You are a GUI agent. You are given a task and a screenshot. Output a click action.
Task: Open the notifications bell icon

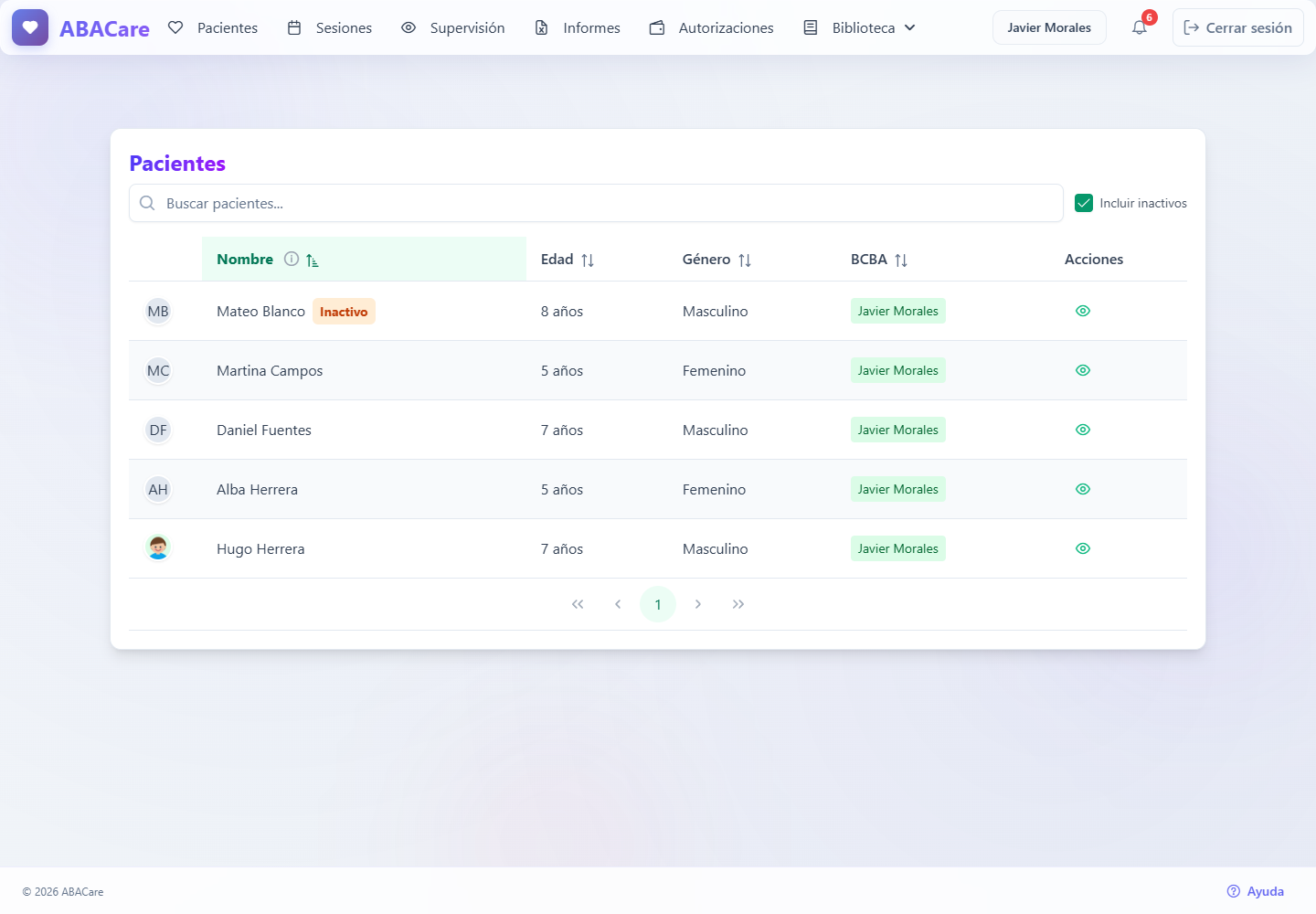(x=1140, y=27)
